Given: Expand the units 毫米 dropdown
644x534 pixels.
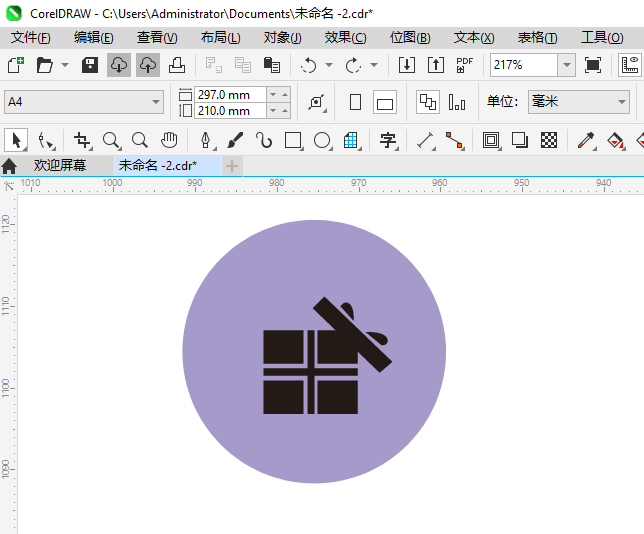Looking at the screenshot, I should click(x=622, y=102).
